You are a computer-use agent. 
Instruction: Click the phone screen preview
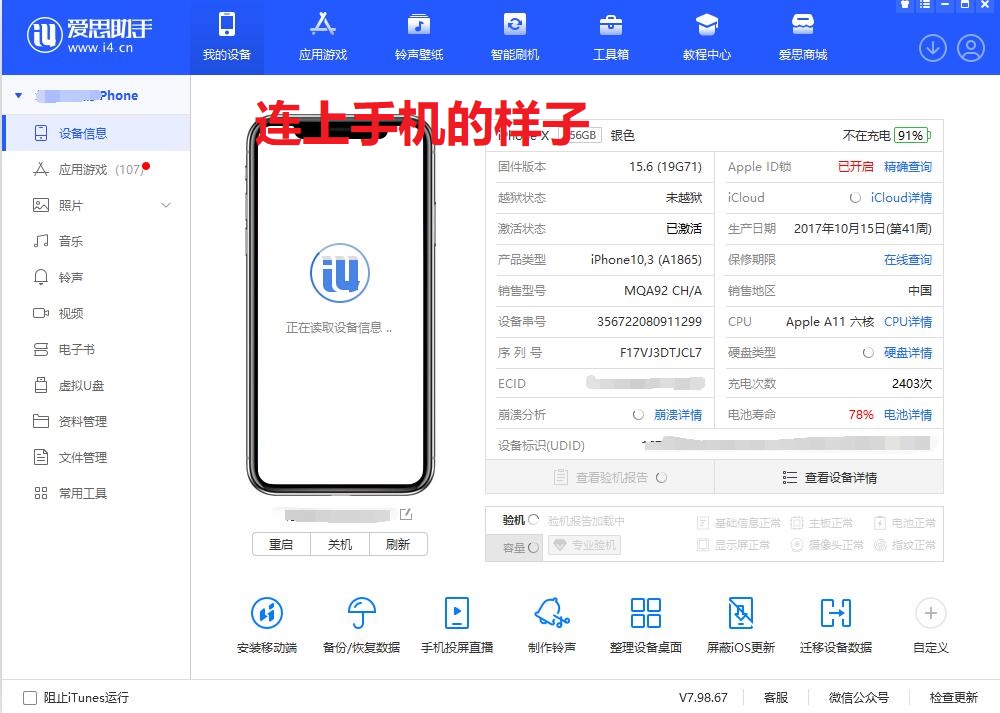coord(341,306)
